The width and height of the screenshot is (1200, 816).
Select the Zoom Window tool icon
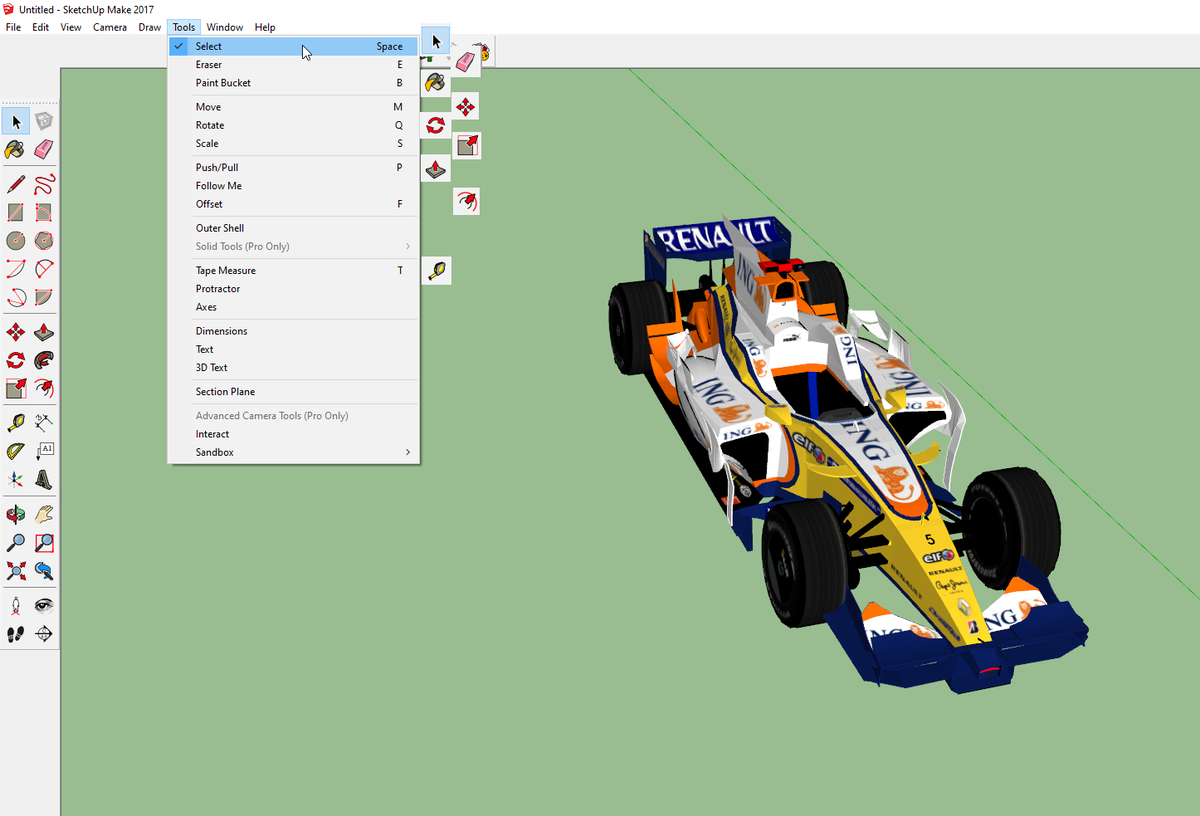pos(44,543)
